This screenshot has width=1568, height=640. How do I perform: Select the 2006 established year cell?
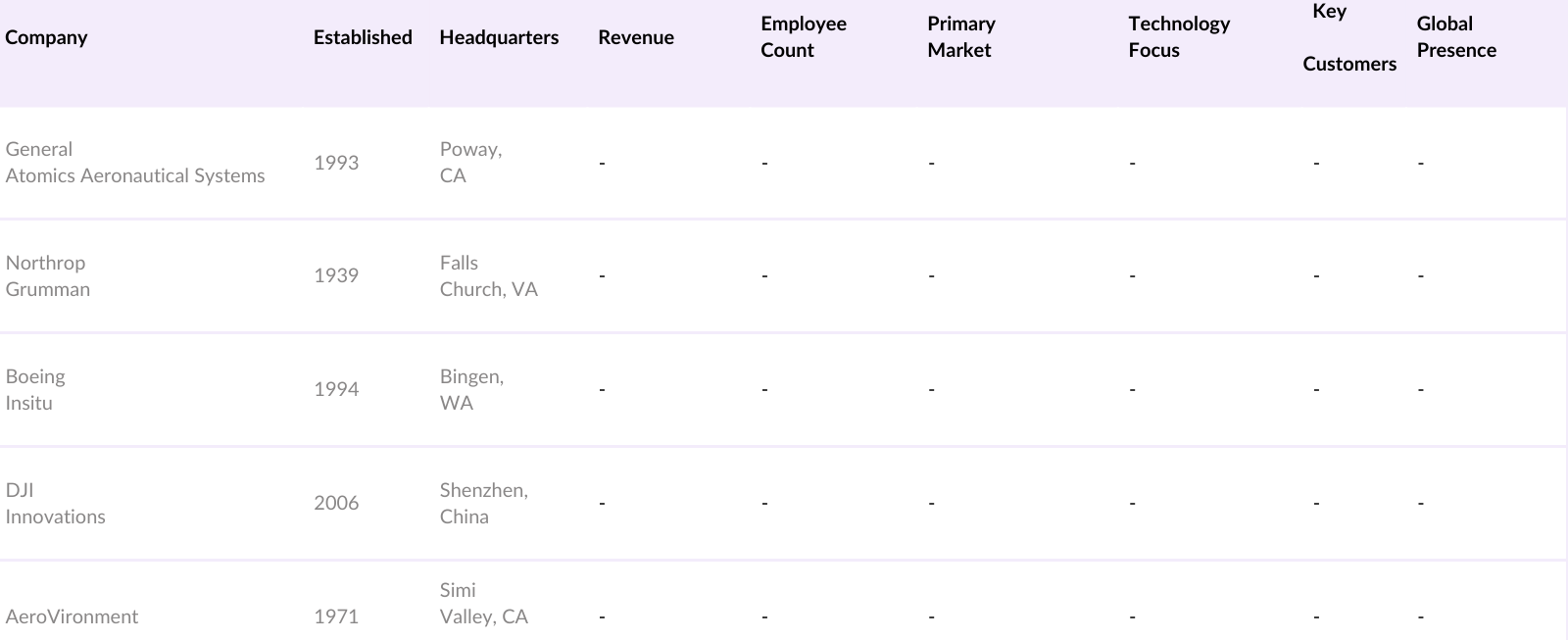pyautogui.click(x=336, y=504)
